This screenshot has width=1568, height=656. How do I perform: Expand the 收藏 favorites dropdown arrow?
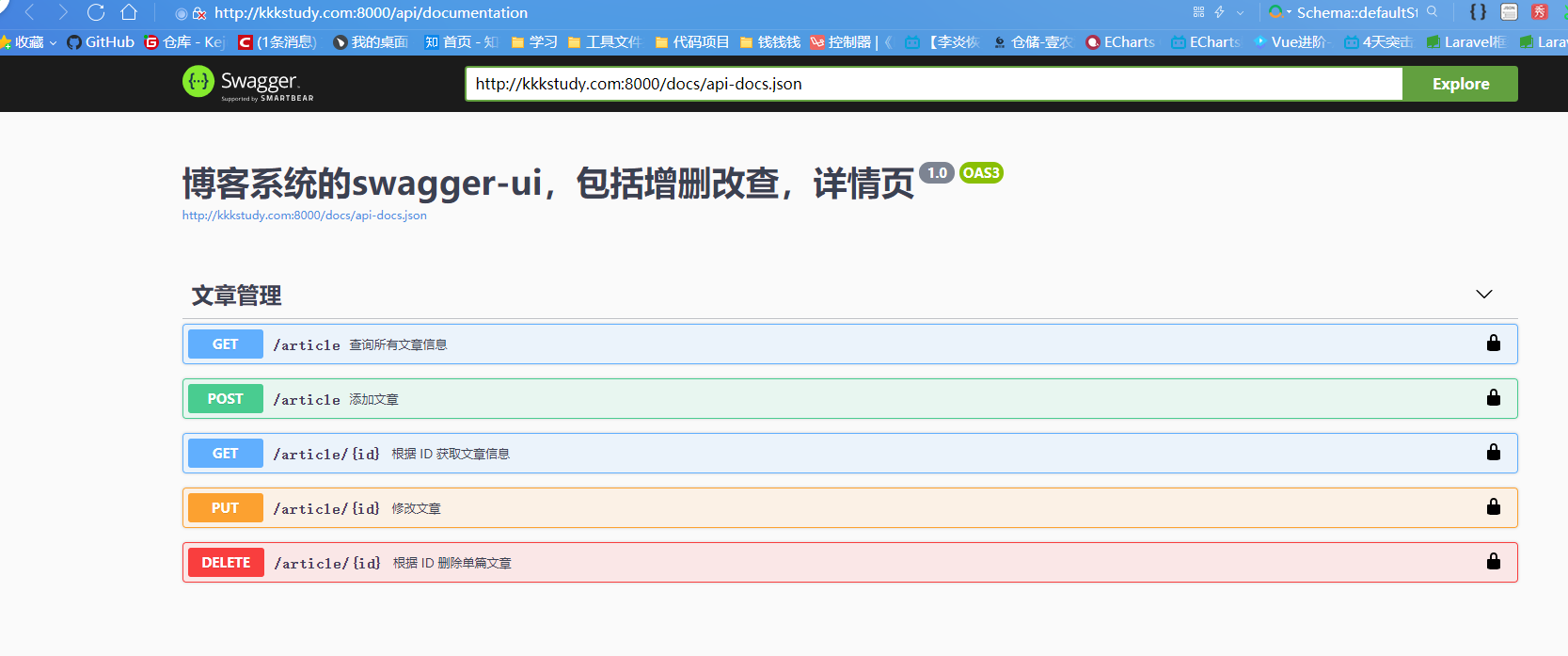[53, 43]
